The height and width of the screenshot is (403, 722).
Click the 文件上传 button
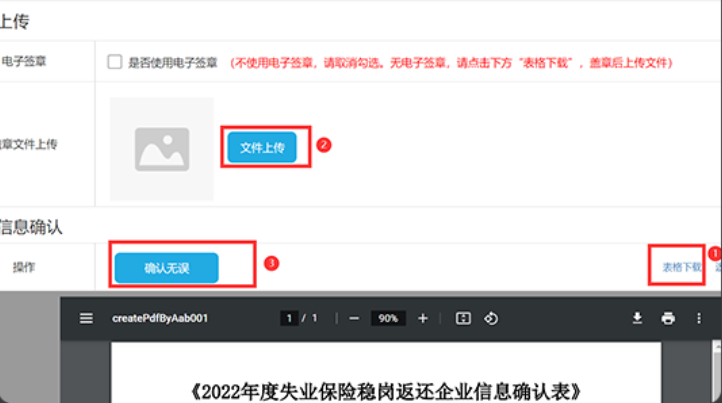[x=262, y=147]
